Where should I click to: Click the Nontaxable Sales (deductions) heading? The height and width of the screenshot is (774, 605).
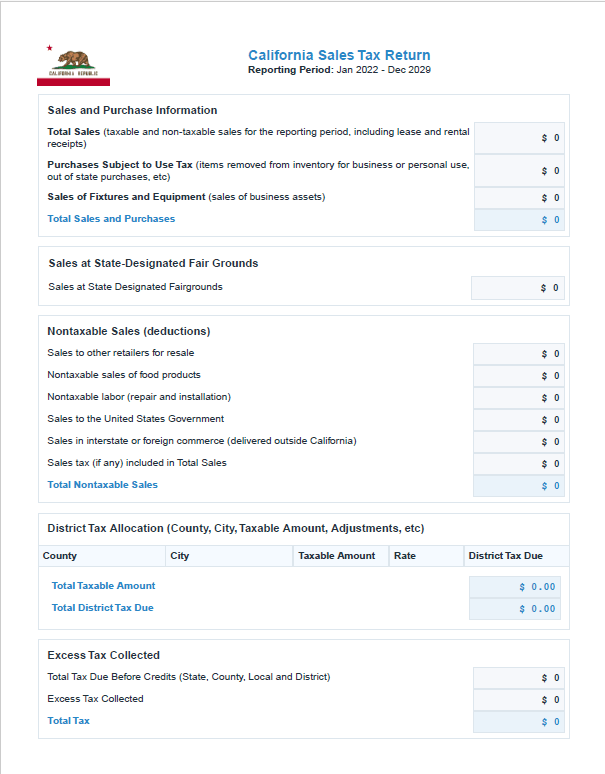(129, 331)
